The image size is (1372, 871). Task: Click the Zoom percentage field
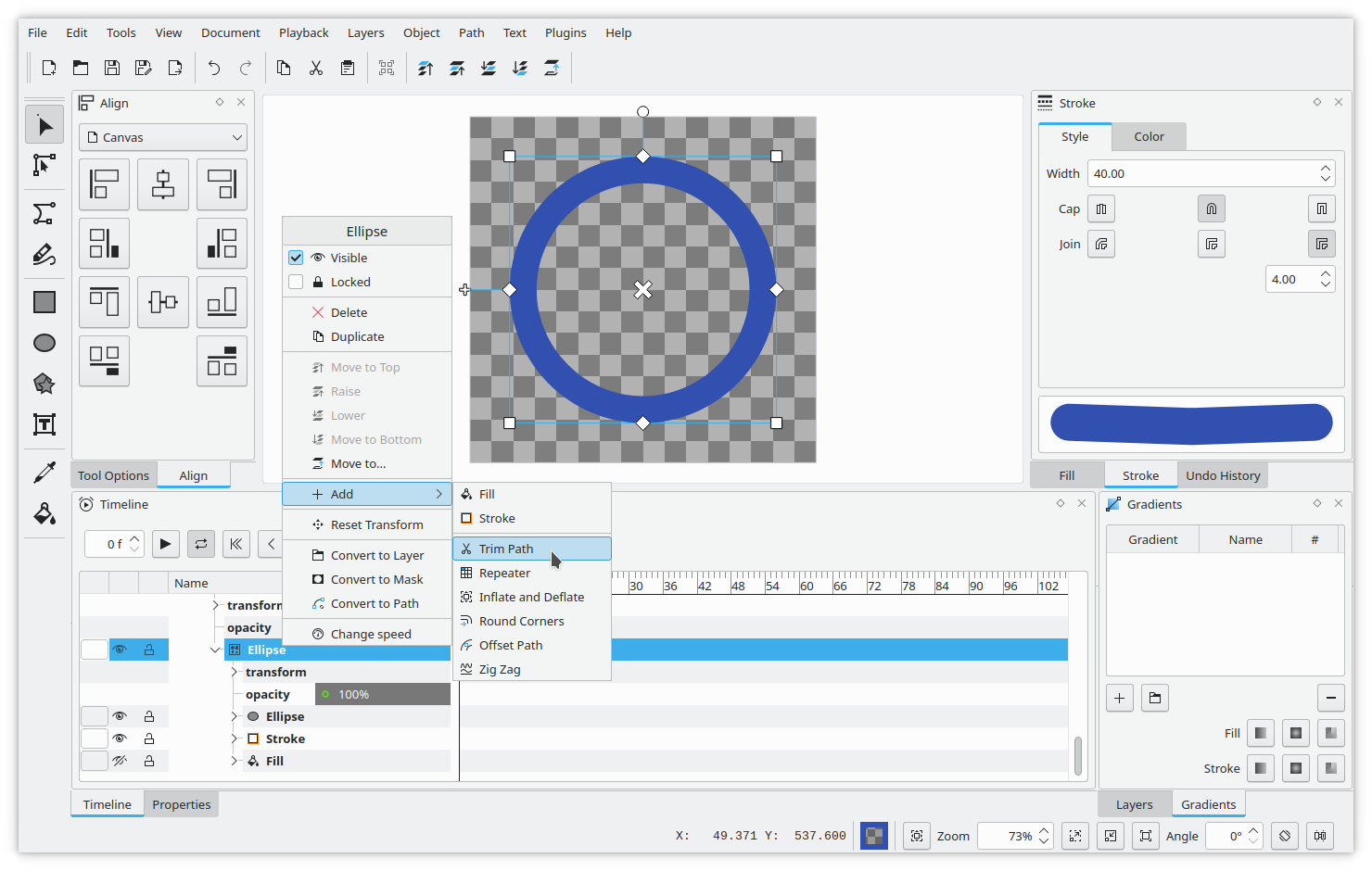pos(1015,836)
